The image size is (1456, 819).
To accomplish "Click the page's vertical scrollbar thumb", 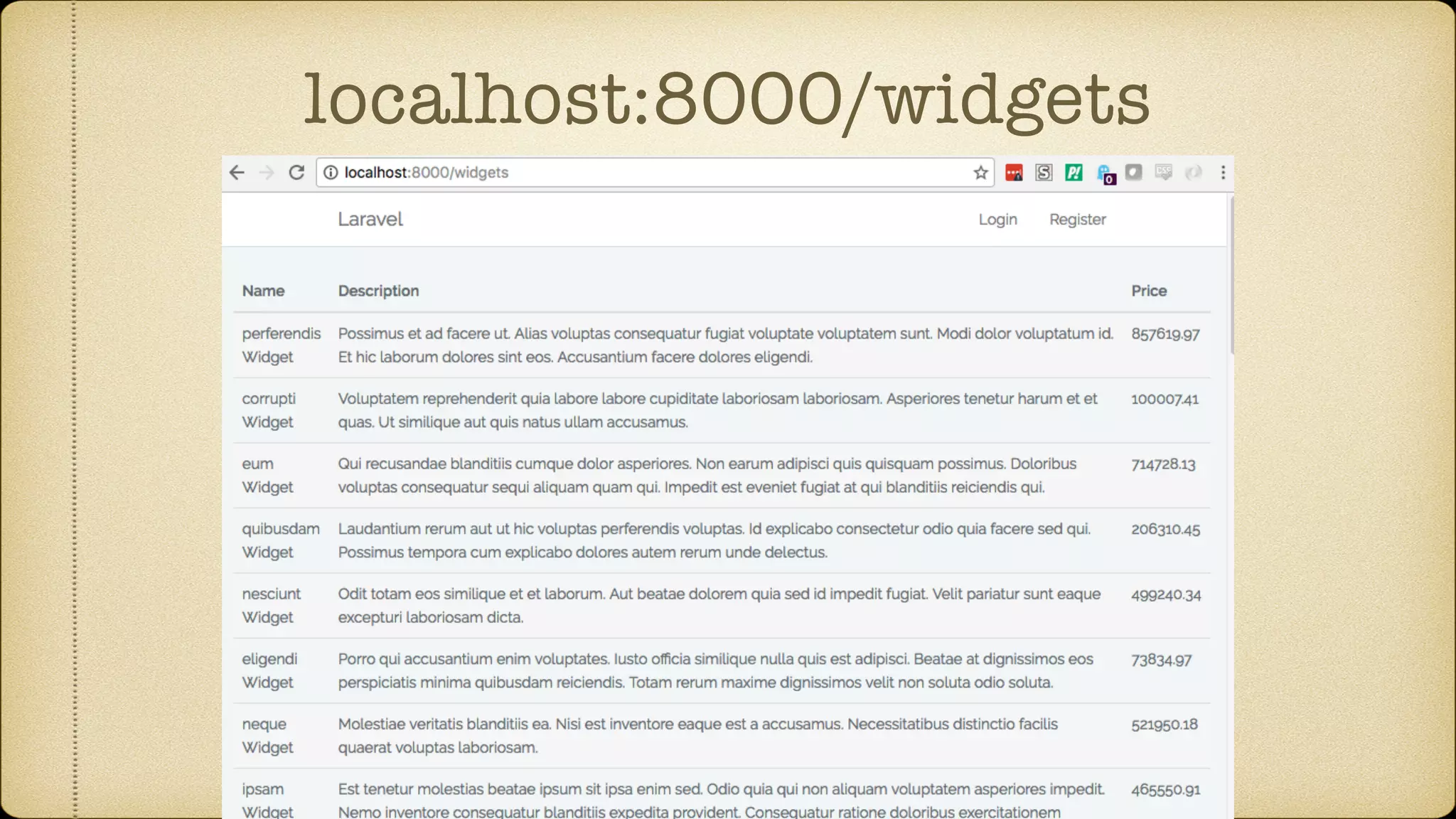I will [1231, 276].
